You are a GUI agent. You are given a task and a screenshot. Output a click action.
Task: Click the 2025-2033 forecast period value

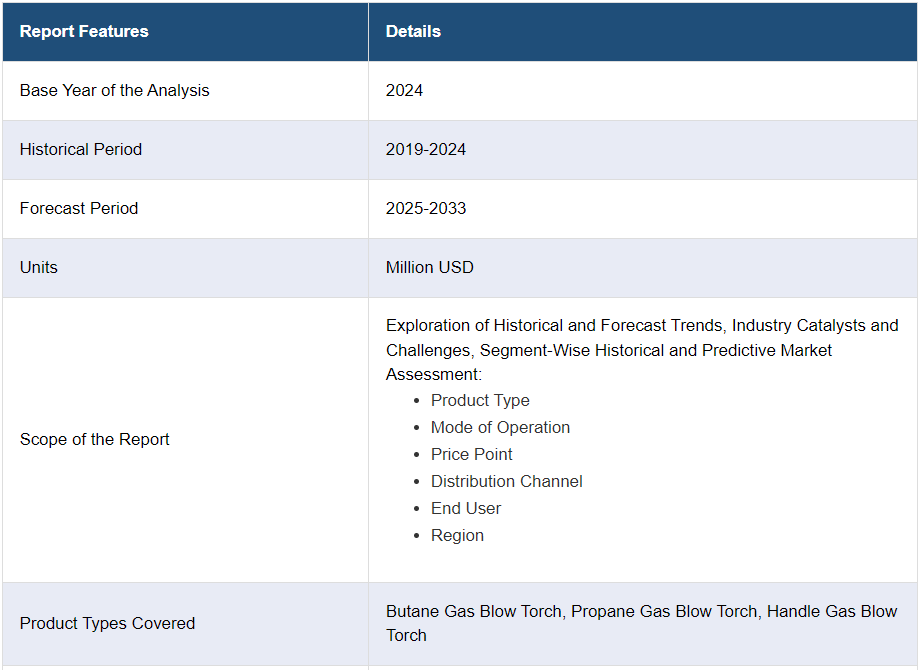426,208
